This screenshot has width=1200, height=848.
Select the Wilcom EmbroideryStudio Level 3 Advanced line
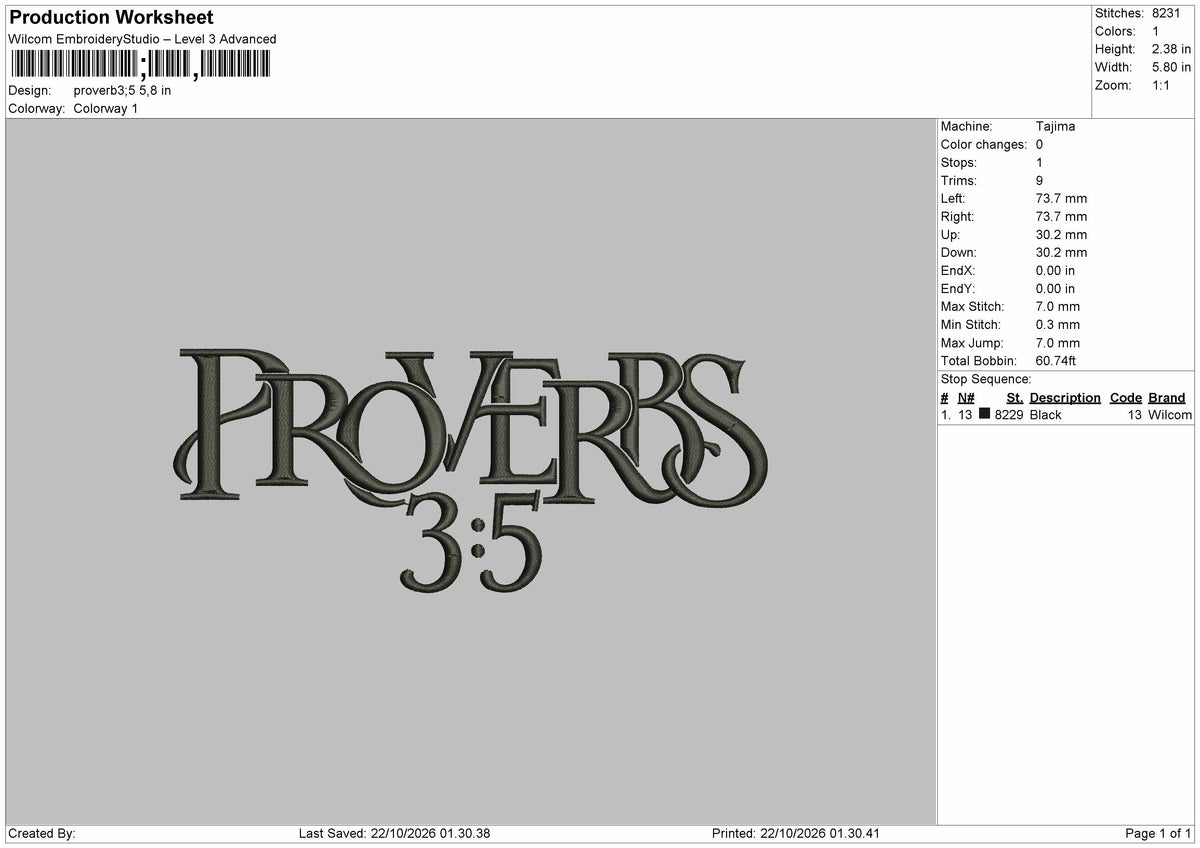click(142, 39)
